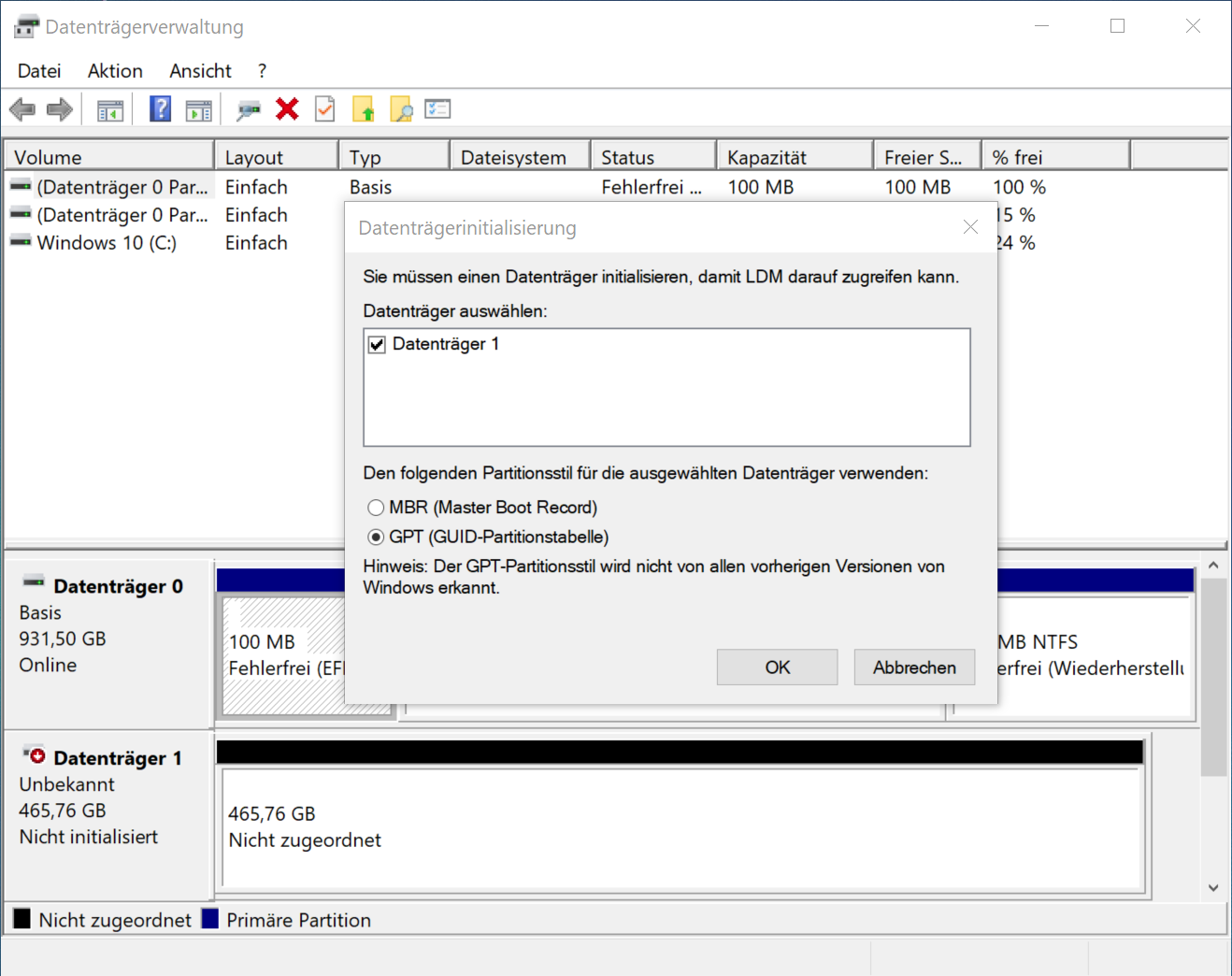The width and height of the screenshot is (1232, 976).
Task: Open the ? help menu
Action: coord(263,71)
